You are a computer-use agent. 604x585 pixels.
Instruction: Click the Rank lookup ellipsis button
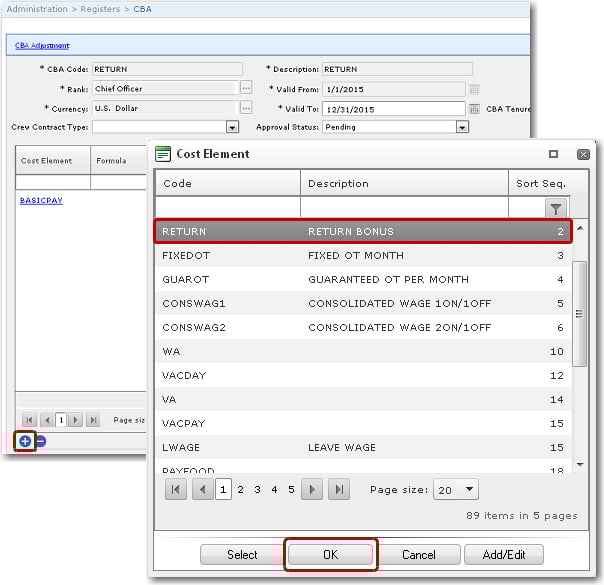coord(246,89)
